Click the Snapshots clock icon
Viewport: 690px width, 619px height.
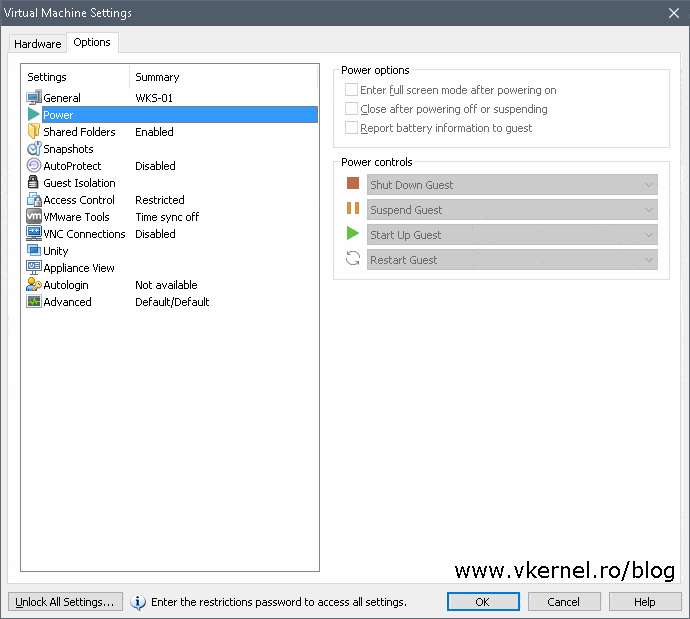34,149
